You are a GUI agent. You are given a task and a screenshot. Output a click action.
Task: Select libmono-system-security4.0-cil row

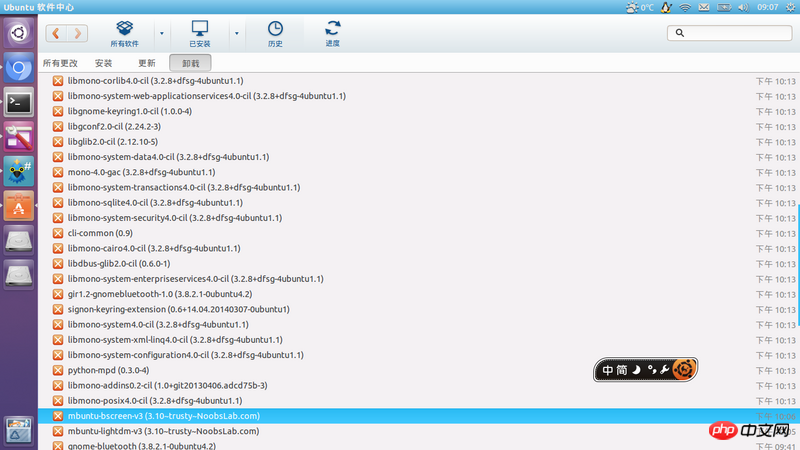point(419,218)
